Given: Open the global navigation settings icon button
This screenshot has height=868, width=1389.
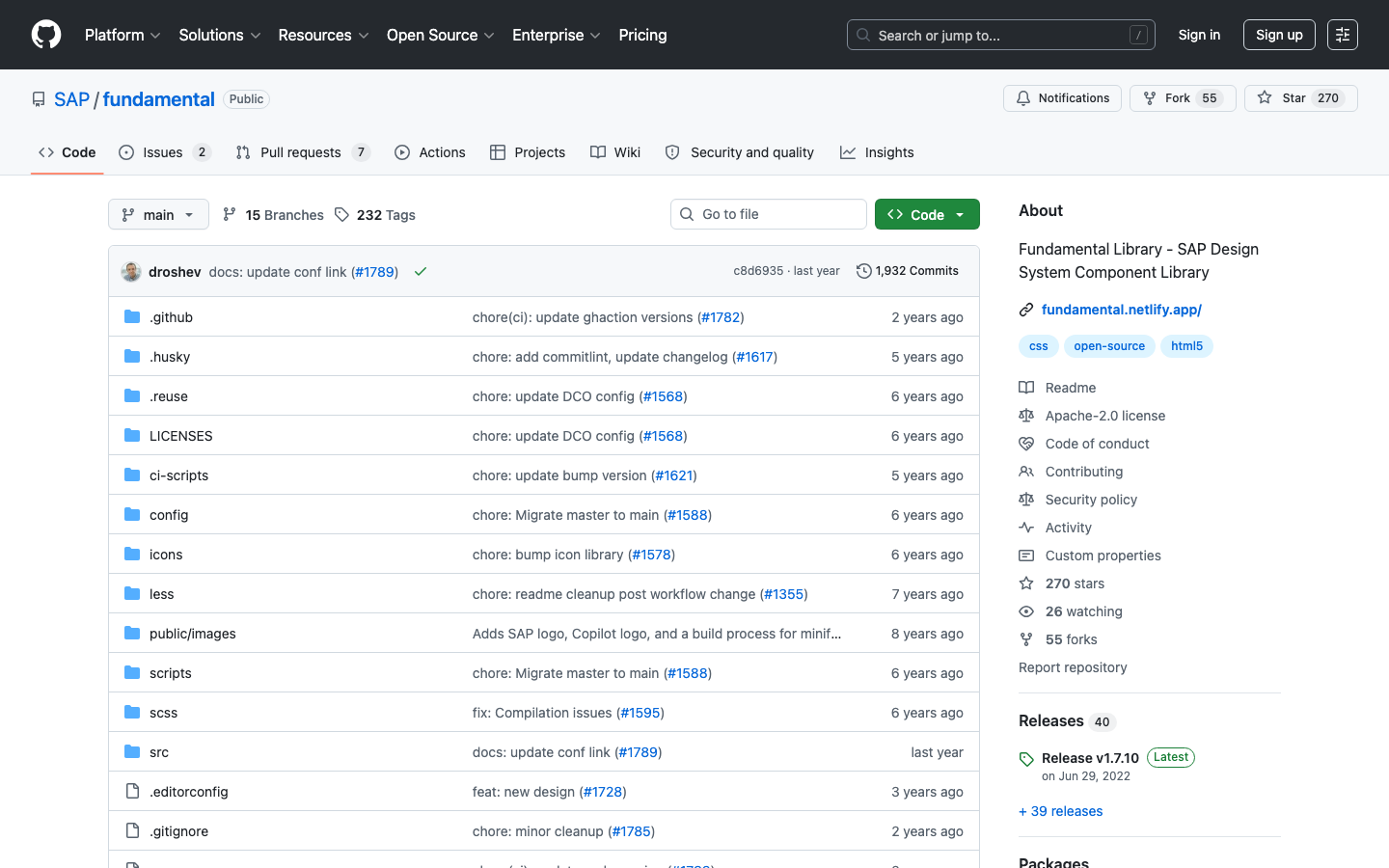Looking at the screenshot, I should pyautogui.click(x=1343, y=35).
